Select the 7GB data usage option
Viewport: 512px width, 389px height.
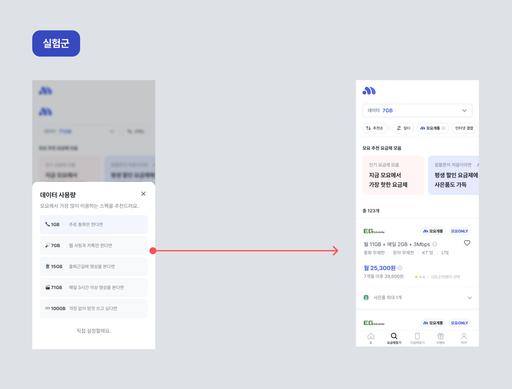pos(94,245)
